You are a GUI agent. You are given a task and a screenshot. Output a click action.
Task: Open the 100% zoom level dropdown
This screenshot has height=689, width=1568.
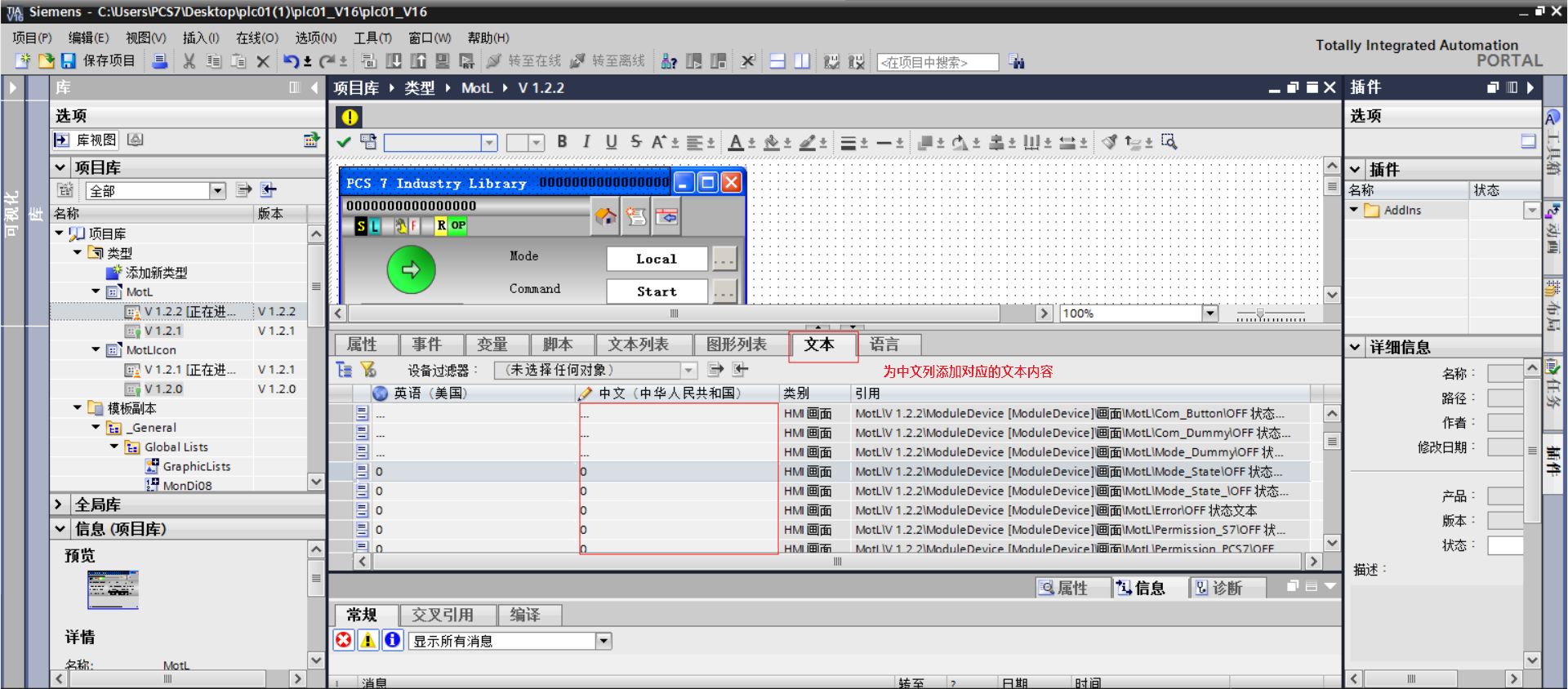[1209, 313]
